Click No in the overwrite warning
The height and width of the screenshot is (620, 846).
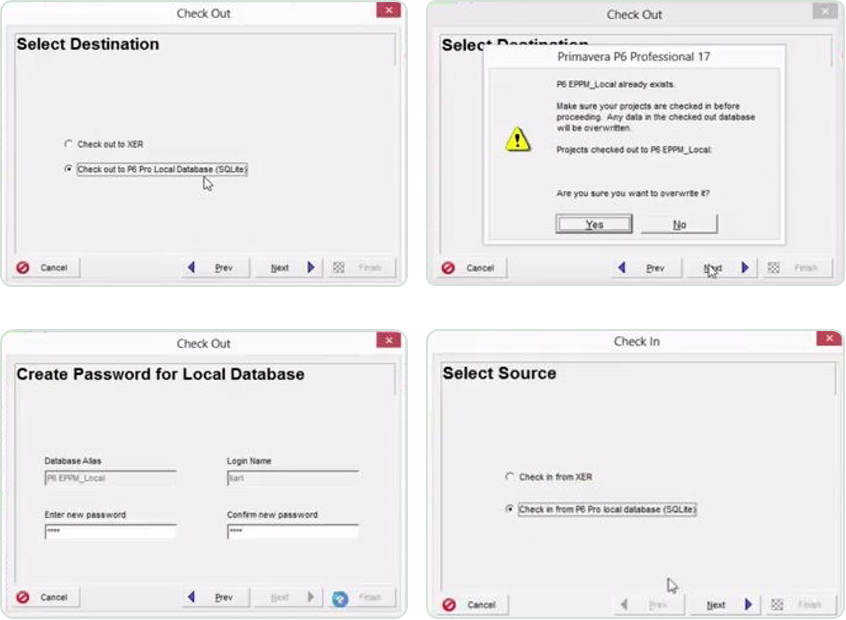tap(679, 224)
